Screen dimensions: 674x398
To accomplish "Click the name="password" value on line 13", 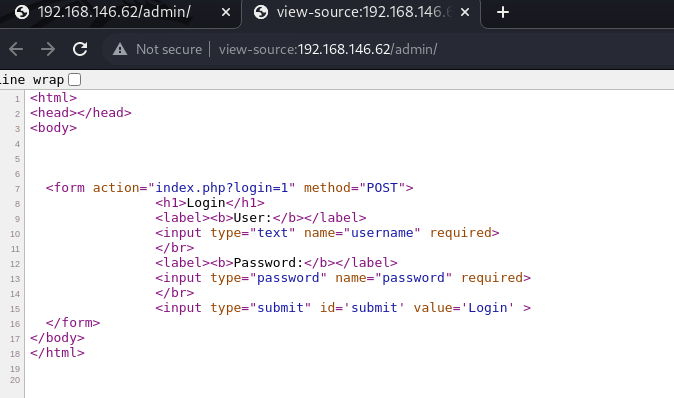I will tap(413, 278).
